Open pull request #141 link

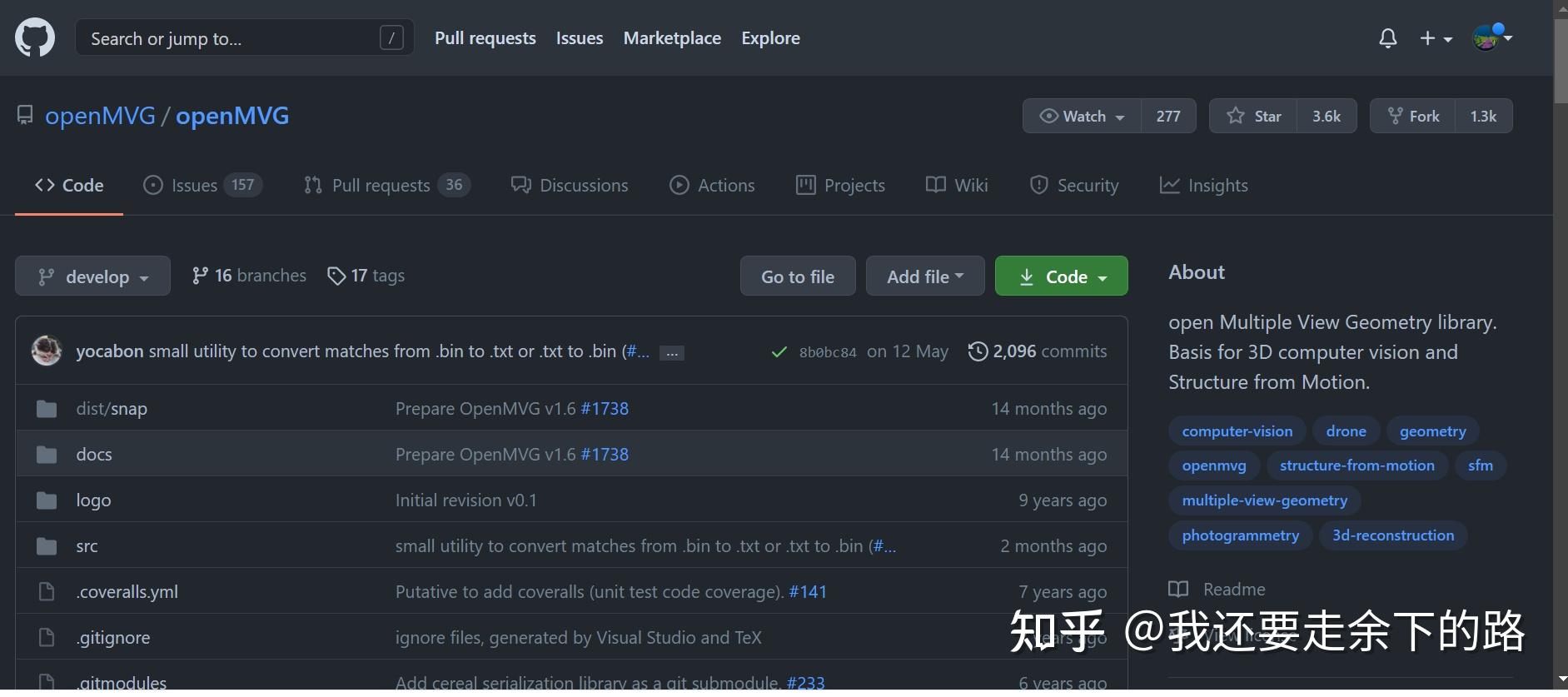pos(808,592)
